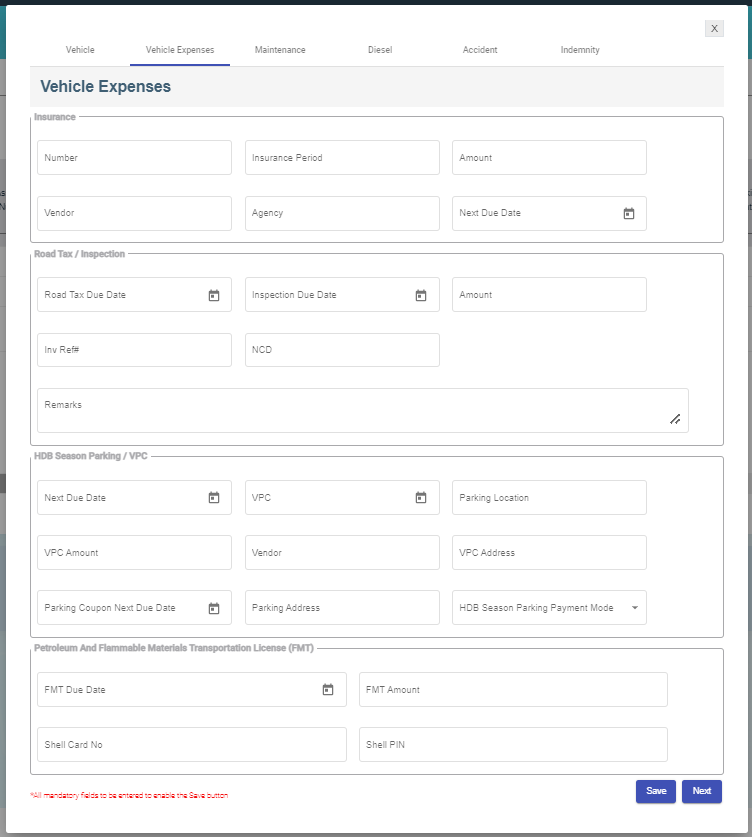752x837 pixels.
Task: Click Inspection Due Date calendar icon
Action: [421, 295]
